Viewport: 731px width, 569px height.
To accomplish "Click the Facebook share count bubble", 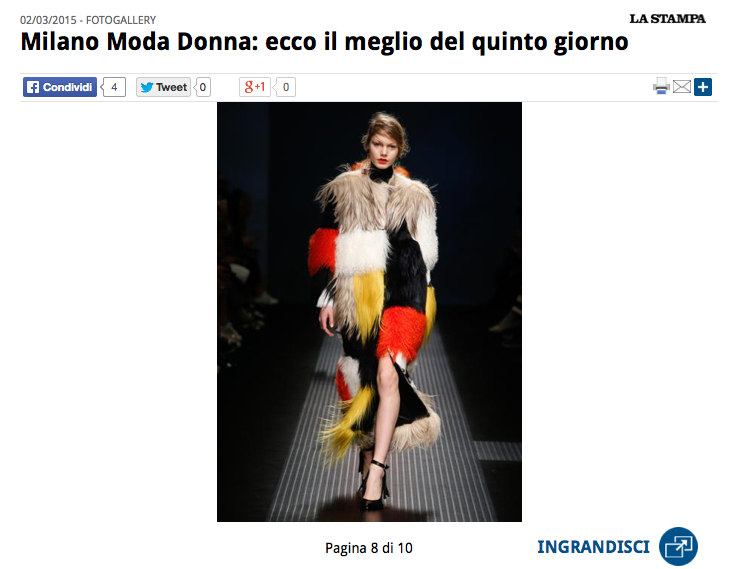I will point(113,87).
